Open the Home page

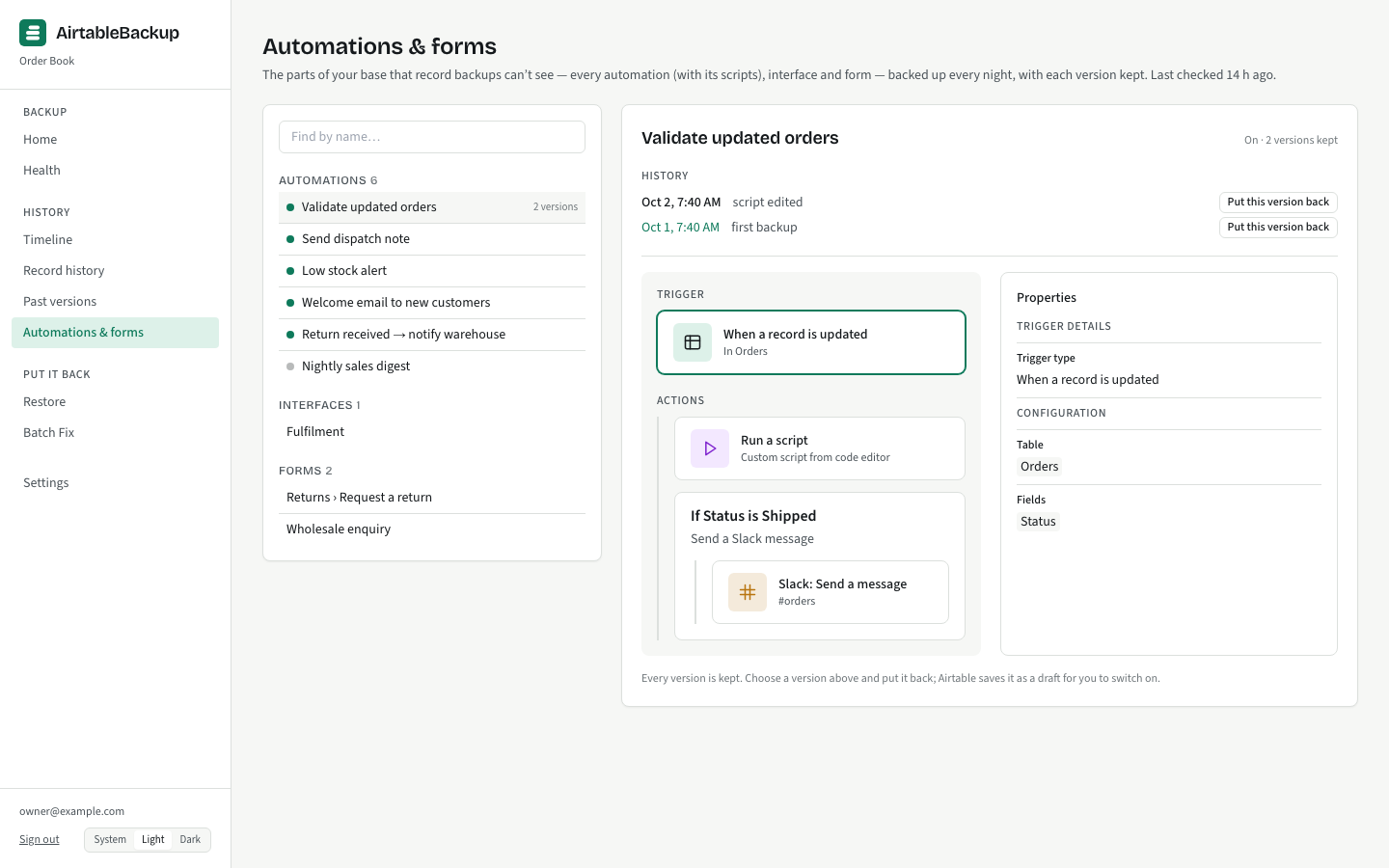tap(115, 140)
